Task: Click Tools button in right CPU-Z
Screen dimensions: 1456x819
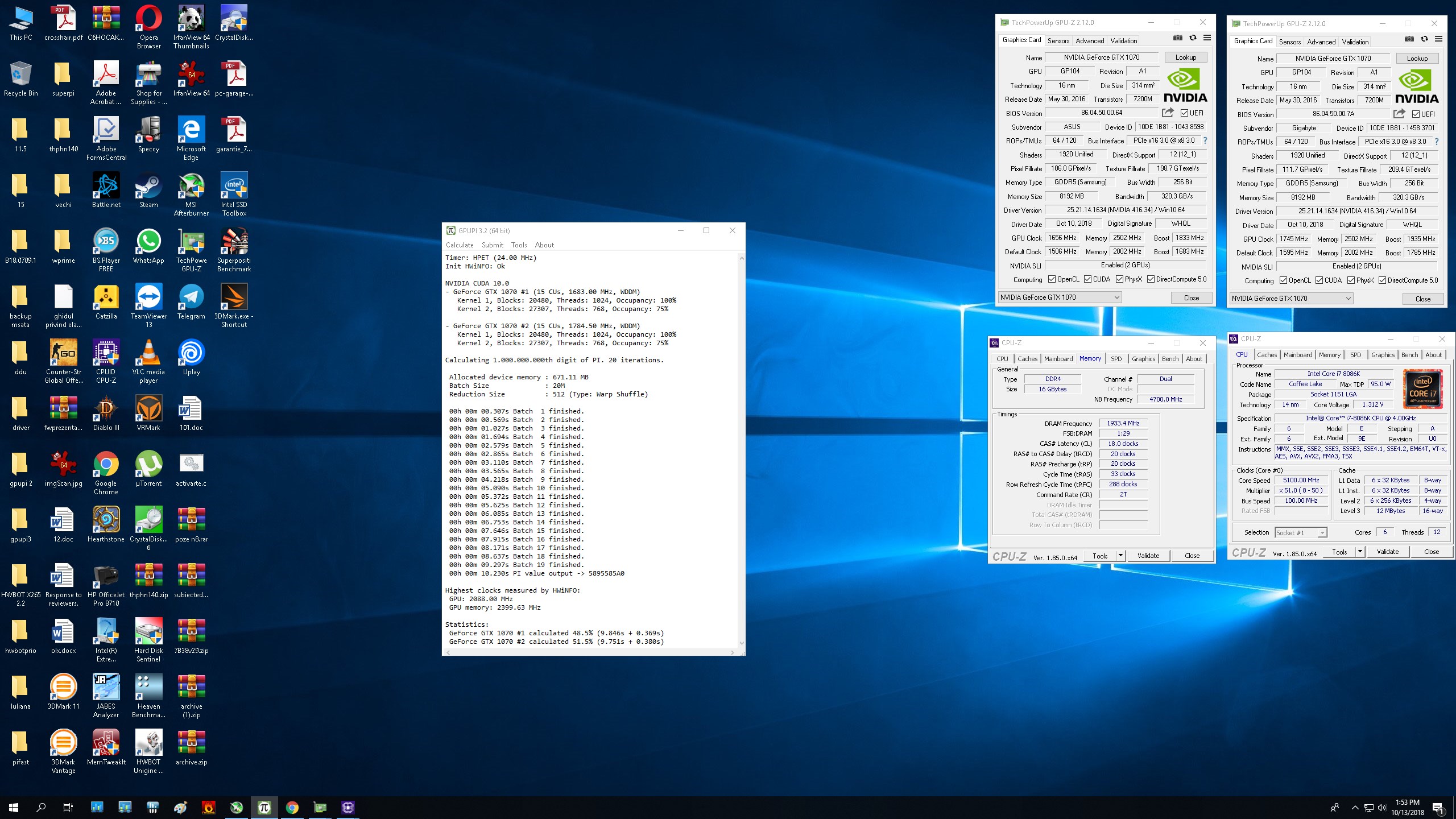Action: click(x=1339, y=552)
